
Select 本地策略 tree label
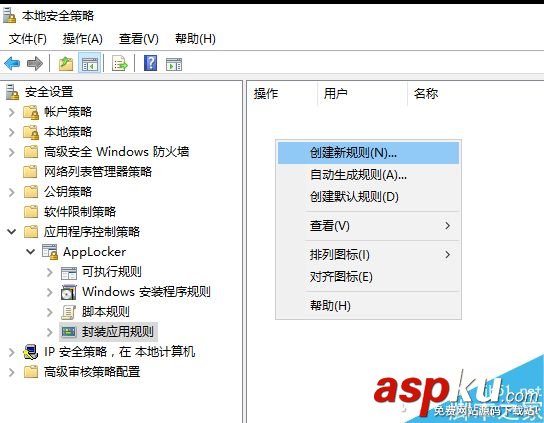[x=68, y=132]
